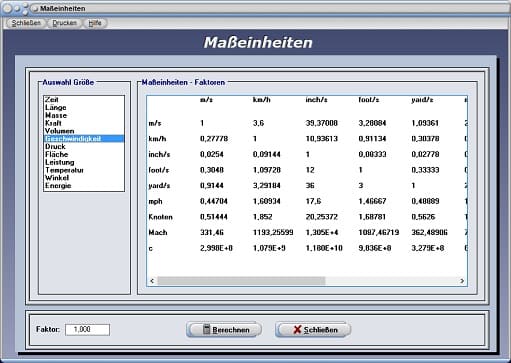Click the Mach row label
The width and height of the screenshot is (511, 363).
click(158, 232)
